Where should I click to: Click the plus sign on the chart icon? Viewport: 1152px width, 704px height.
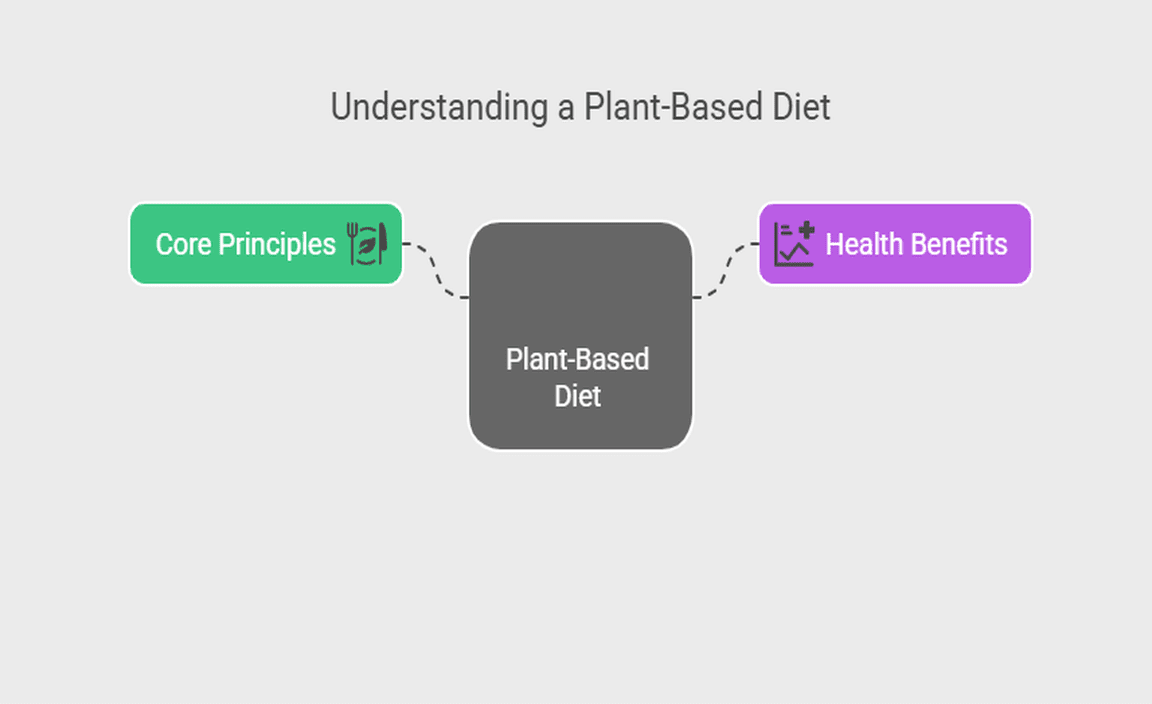[x=805, y=233]
